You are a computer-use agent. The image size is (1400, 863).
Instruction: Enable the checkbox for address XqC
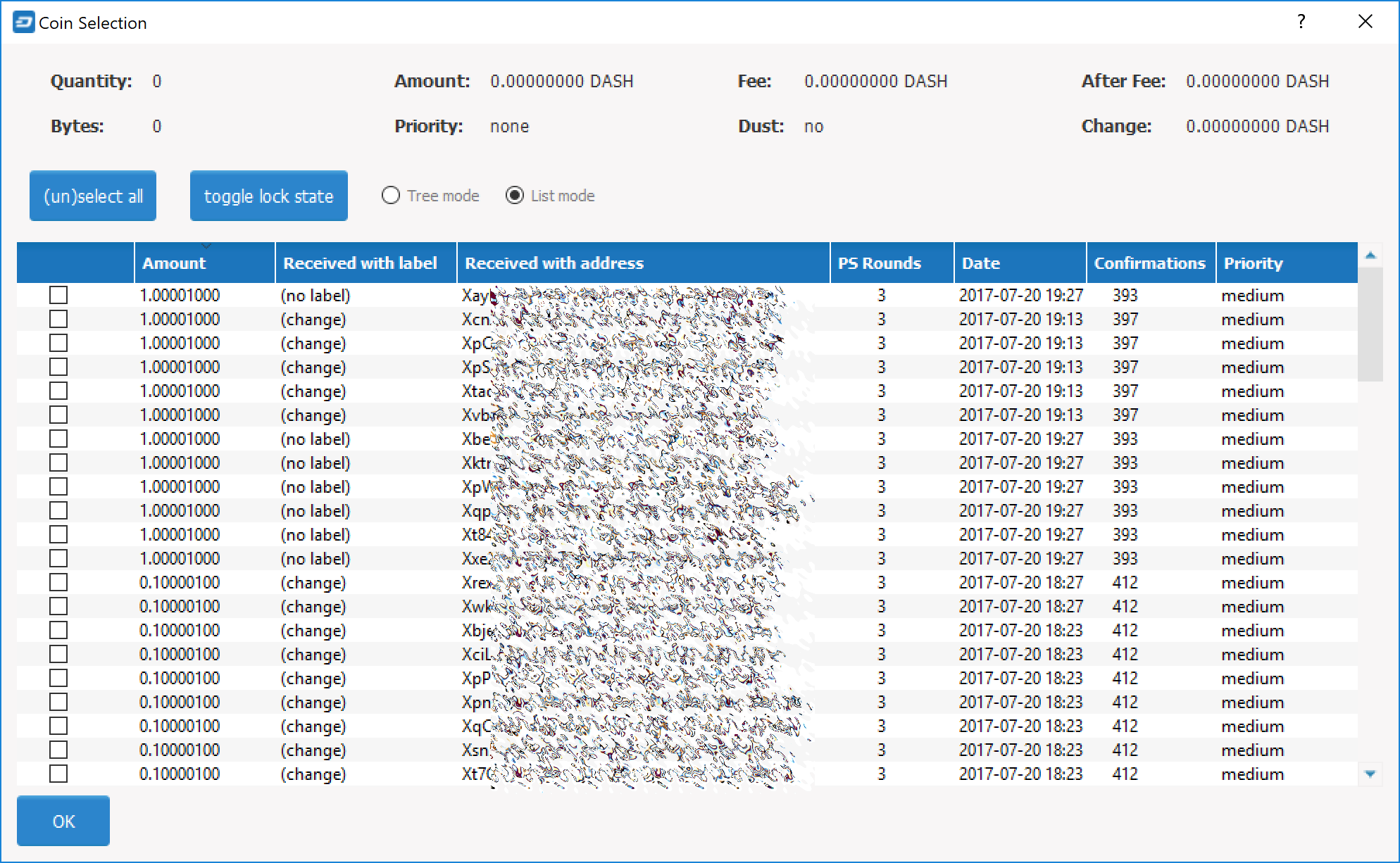tap(58, 726)
